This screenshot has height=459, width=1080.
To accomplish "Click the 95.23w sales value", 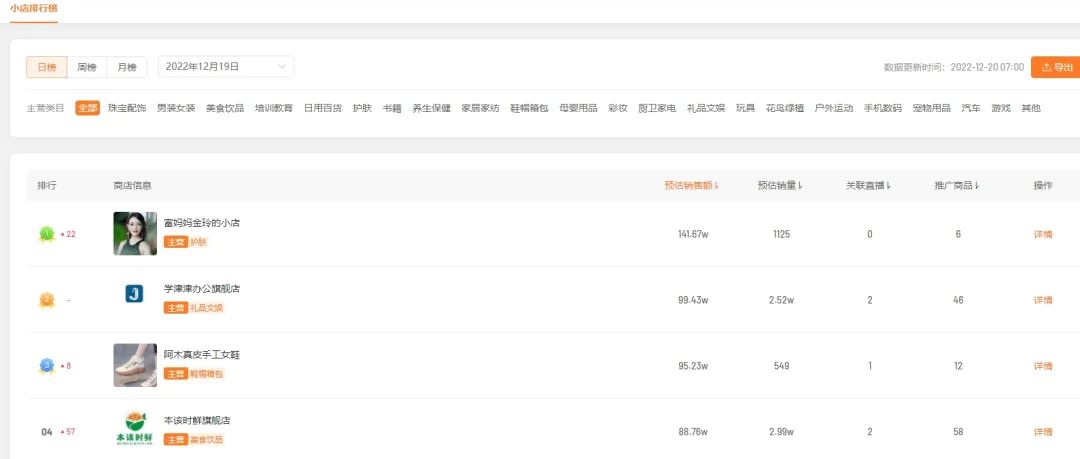I will click(693, 366).
